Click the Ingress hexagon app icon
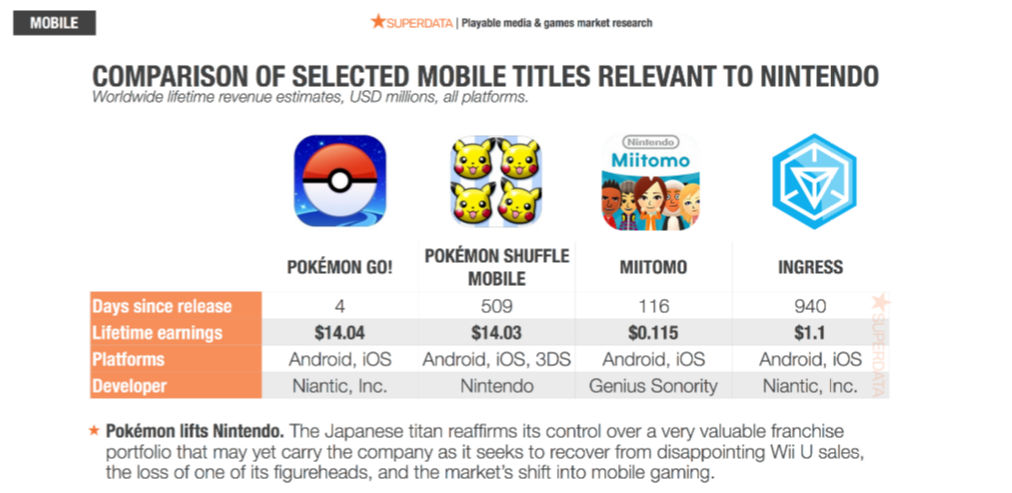The width and height of the screenshot is (1012, 493). point(811,182)
